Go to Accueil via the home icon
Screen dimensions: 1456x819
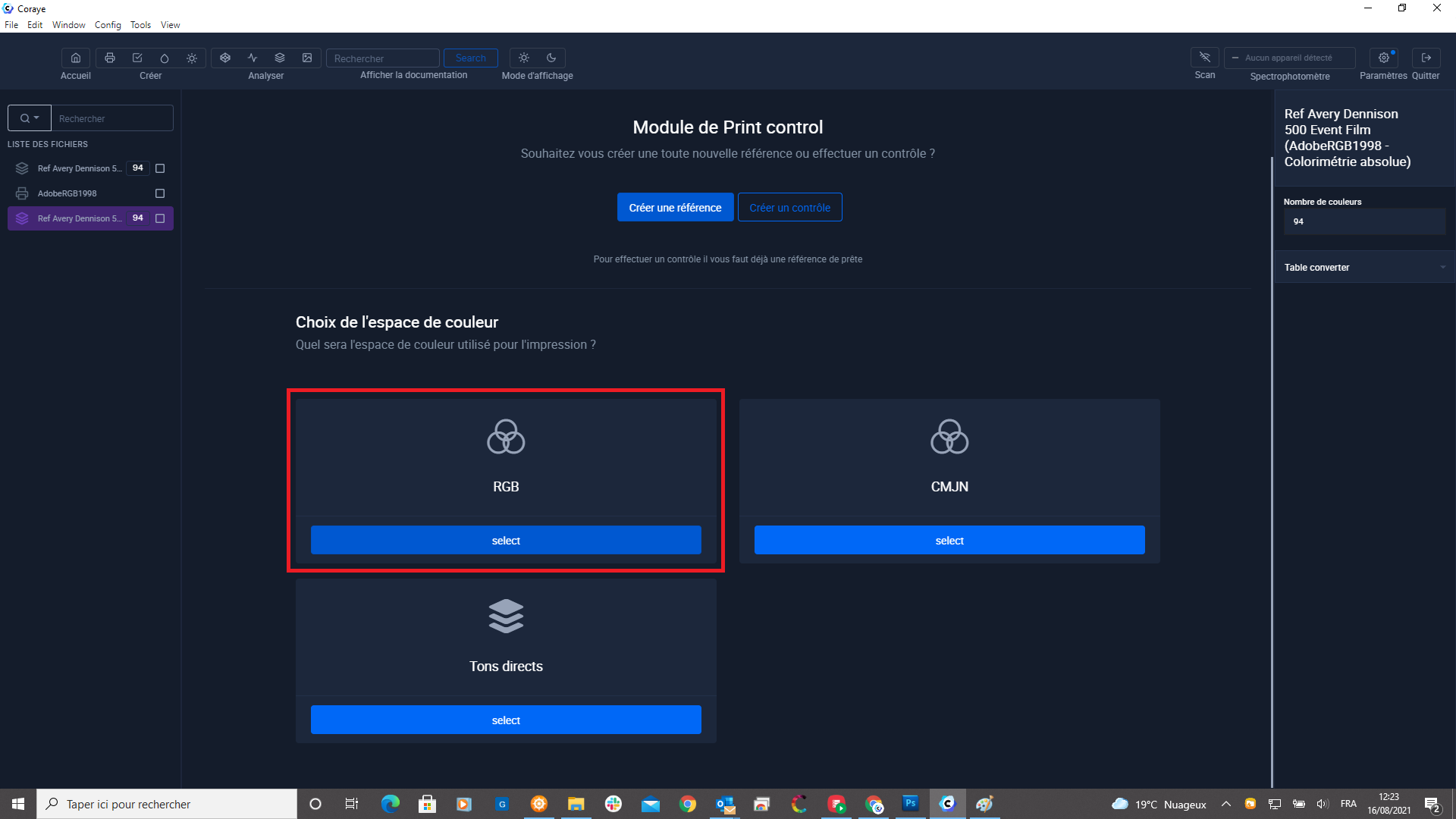76,58
